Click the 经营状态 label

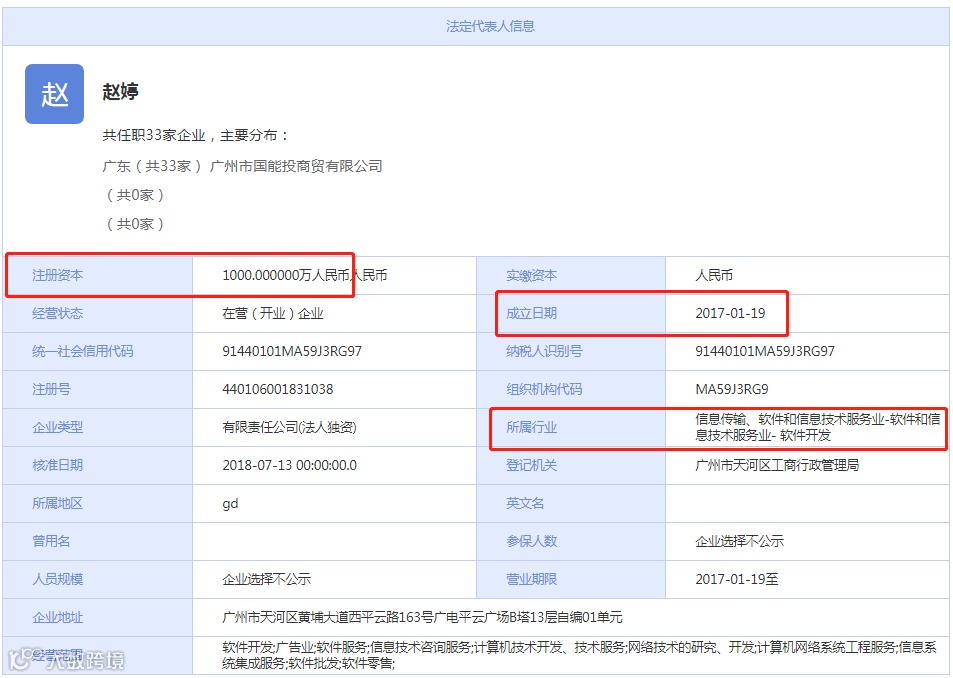tap(58, 313)
